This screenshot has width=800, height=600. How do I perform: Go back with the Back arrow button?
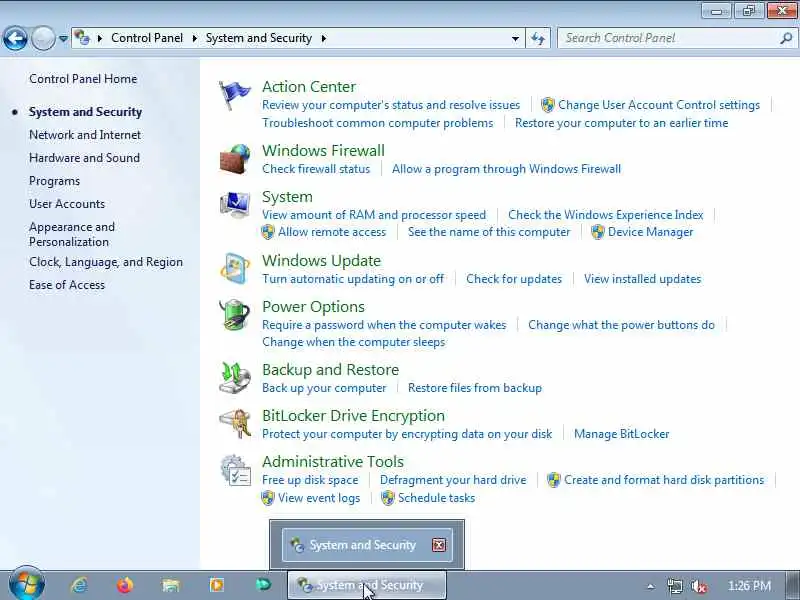point(15,38)
